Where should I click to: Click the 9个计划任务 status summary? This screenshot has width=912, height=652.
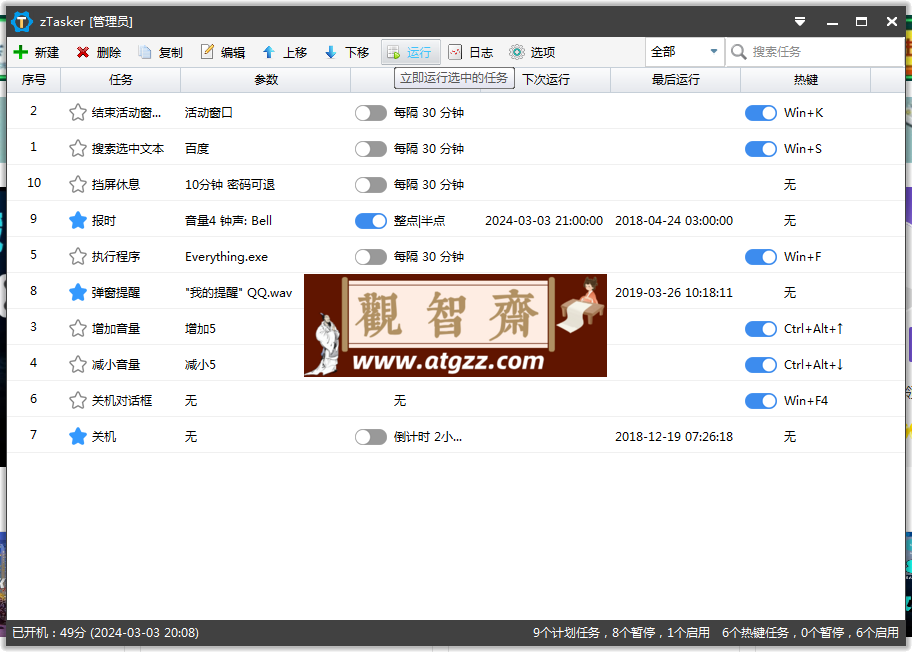(x=621, y=633)
